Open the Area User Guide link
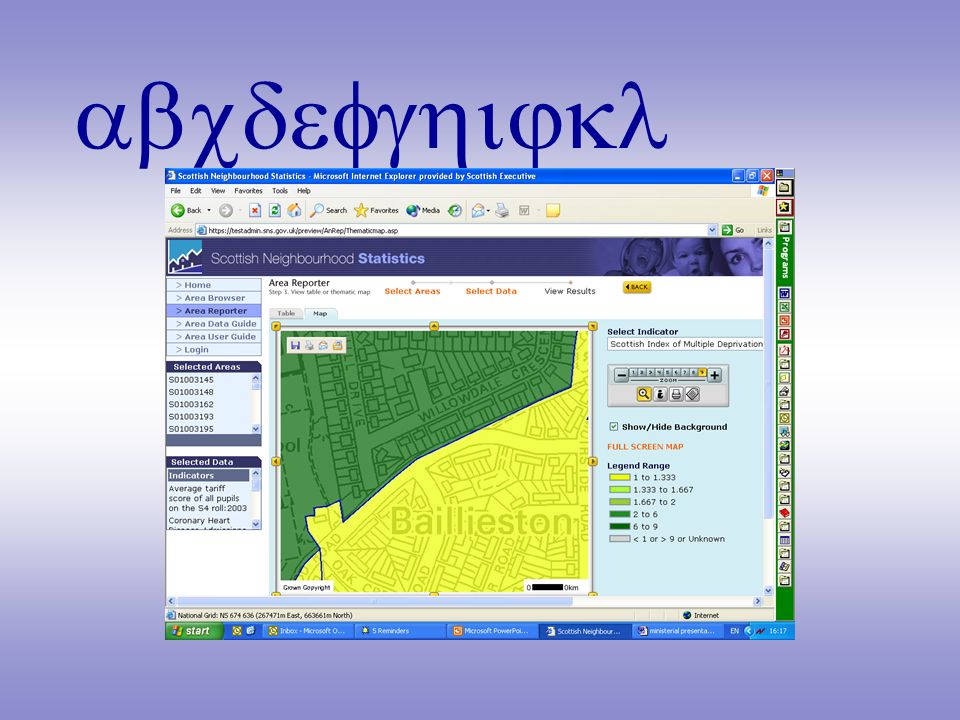 click(214, 336)
